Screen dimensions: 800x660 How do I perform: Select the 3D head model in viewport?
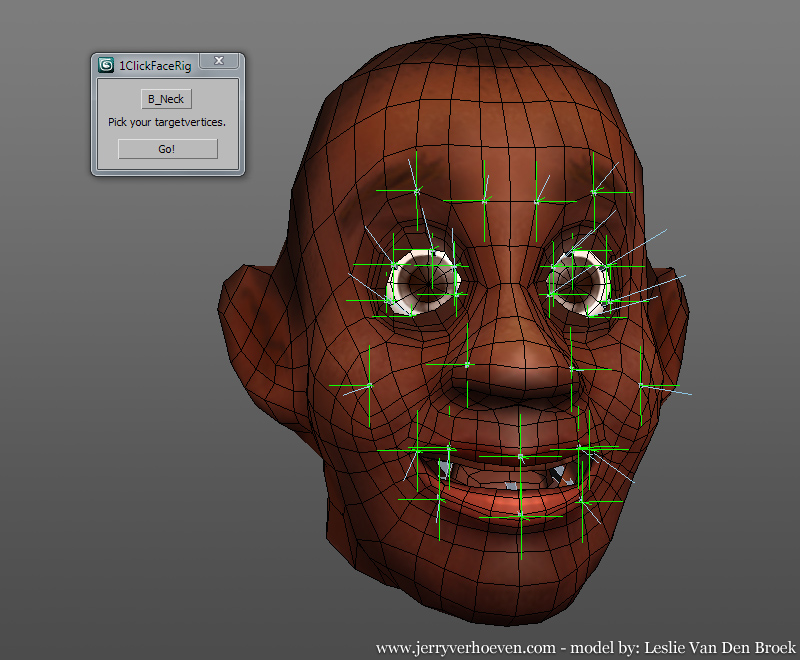[454, 329]
